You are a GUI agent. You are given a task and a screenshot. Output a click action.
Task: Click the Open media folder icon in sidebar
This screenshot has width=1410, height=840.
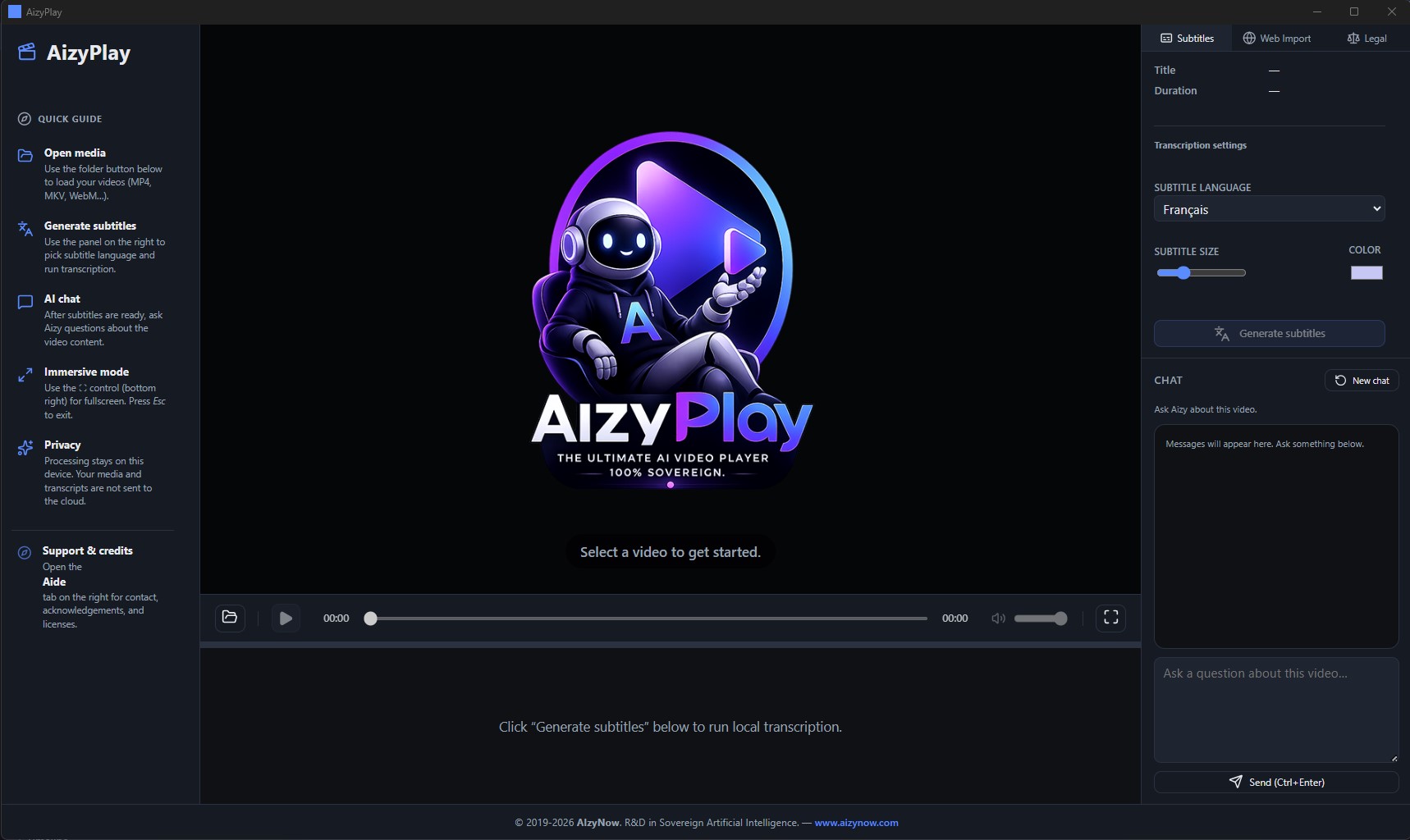click(x=25, y=155)
